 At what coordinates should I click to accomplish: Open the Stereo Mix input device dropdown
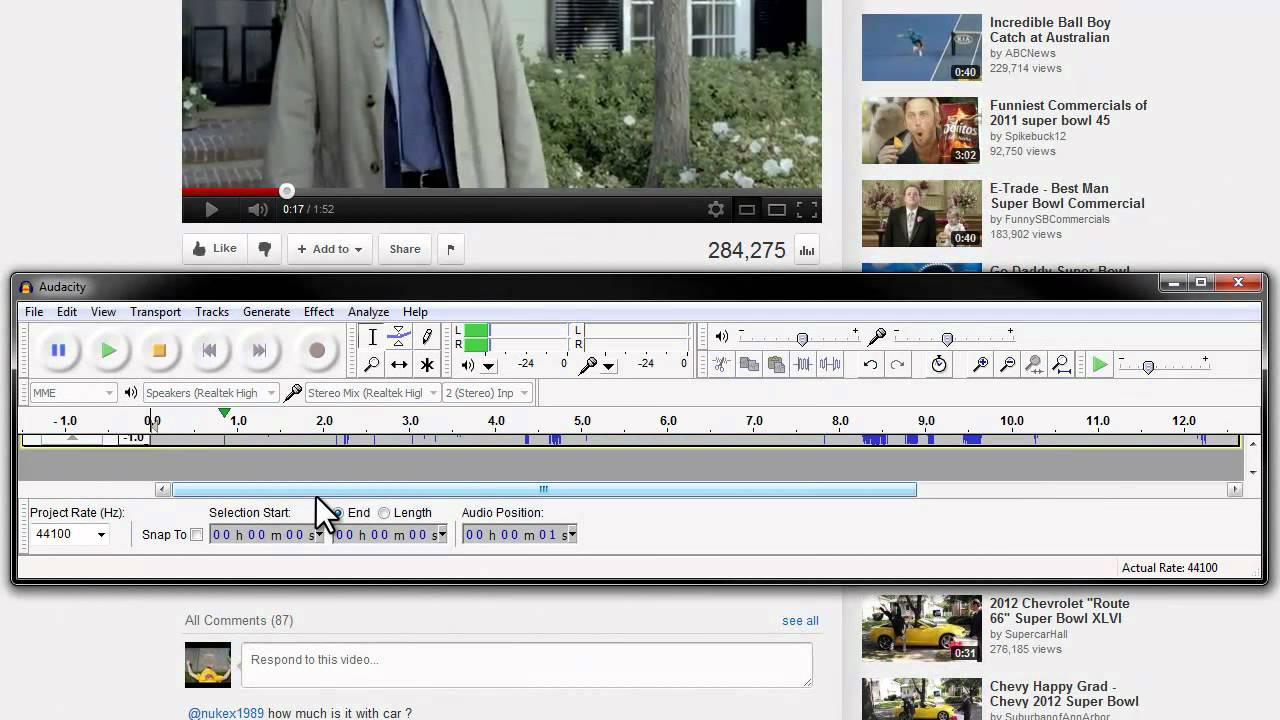tap(372, 393)
